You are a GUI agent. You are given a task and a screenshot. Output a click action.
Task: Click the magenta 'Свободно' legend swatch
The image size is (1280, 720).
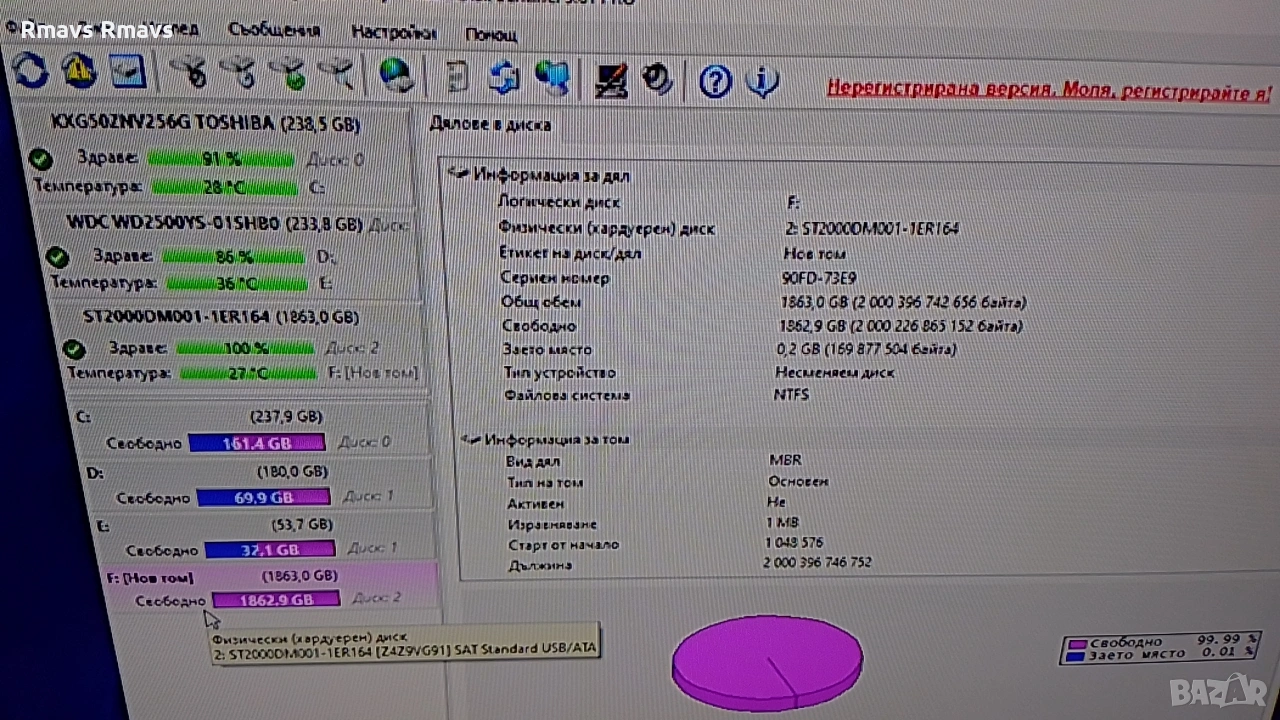click(x=1075, y=643)
